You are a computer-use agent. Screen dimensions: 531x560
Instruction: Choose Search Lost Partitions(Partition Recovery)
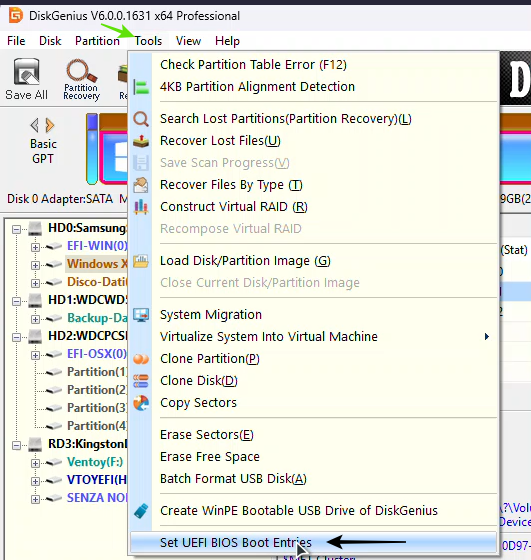point(314,119)
